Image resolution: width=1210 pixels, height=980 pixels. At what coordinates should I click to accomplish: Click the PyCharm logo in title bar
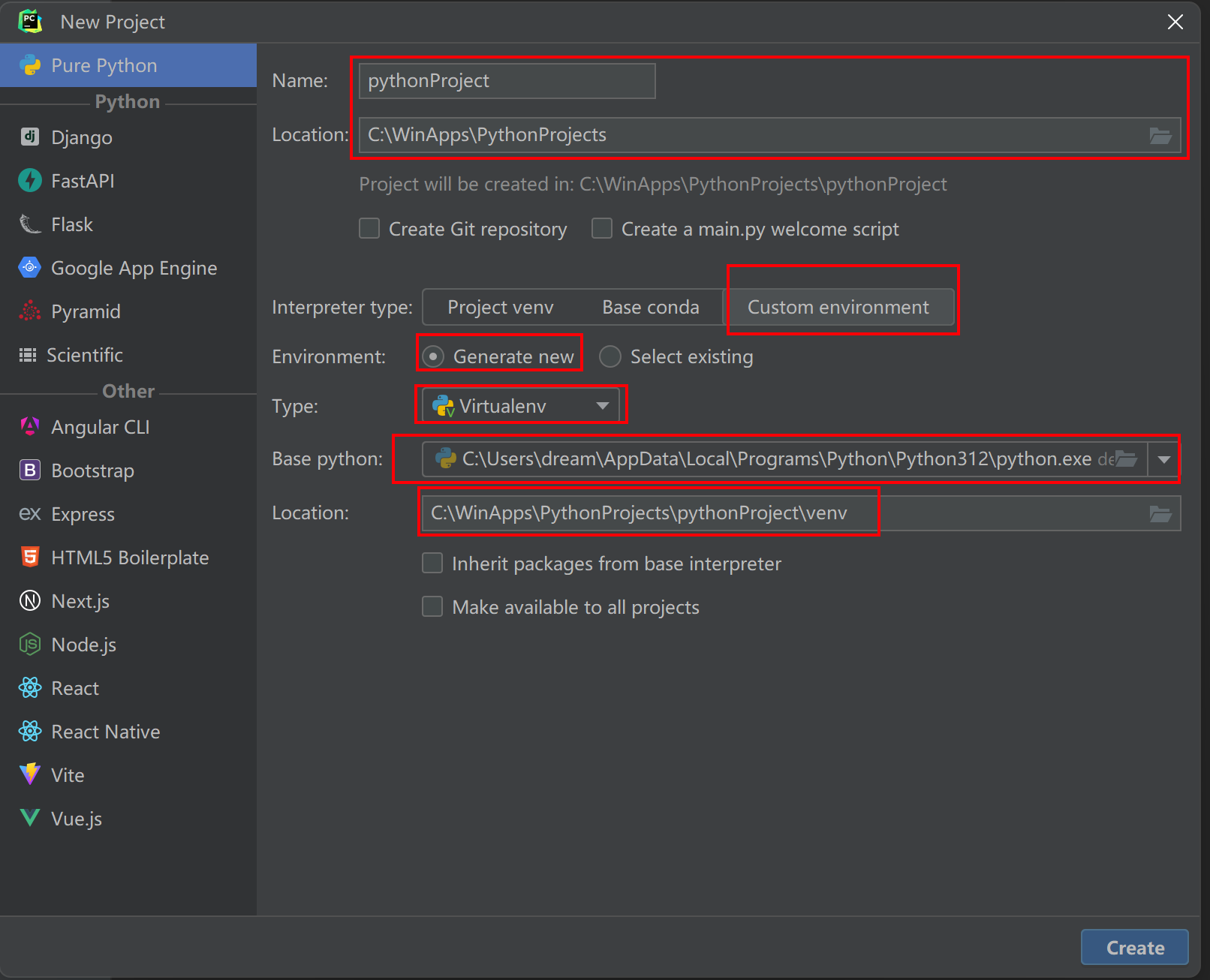(30, 21)
